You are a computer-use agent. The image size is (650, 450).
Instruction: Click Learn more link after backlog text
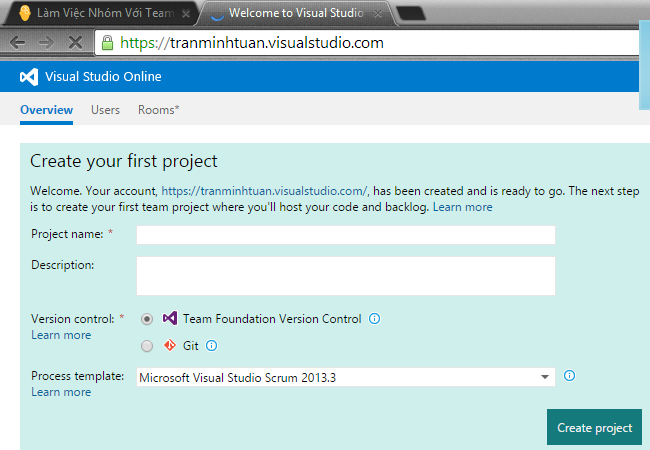pyautogui.click(x=463, y=207)
